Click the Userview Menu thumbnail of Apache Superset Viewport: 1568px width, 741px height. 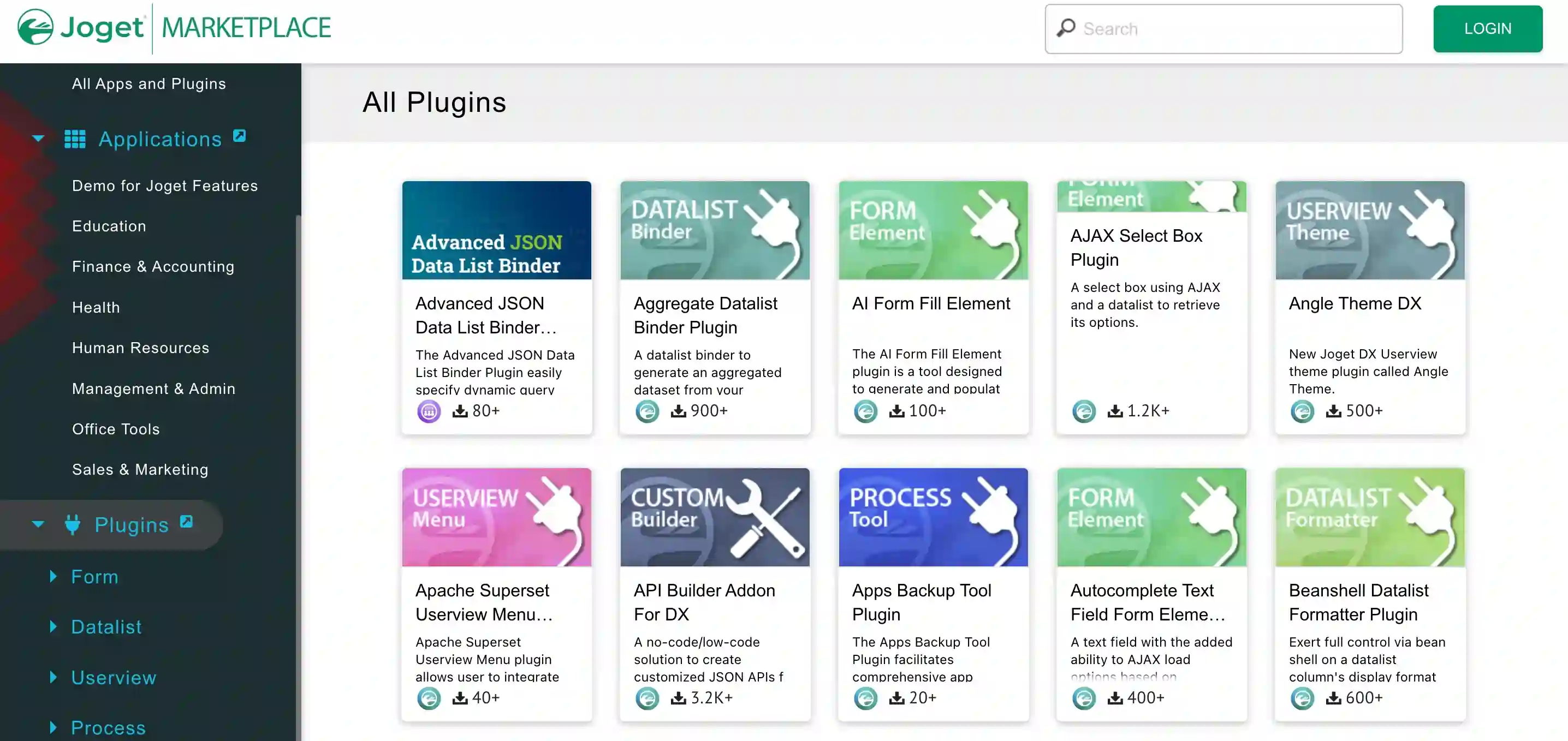click(x=496, y=517)
